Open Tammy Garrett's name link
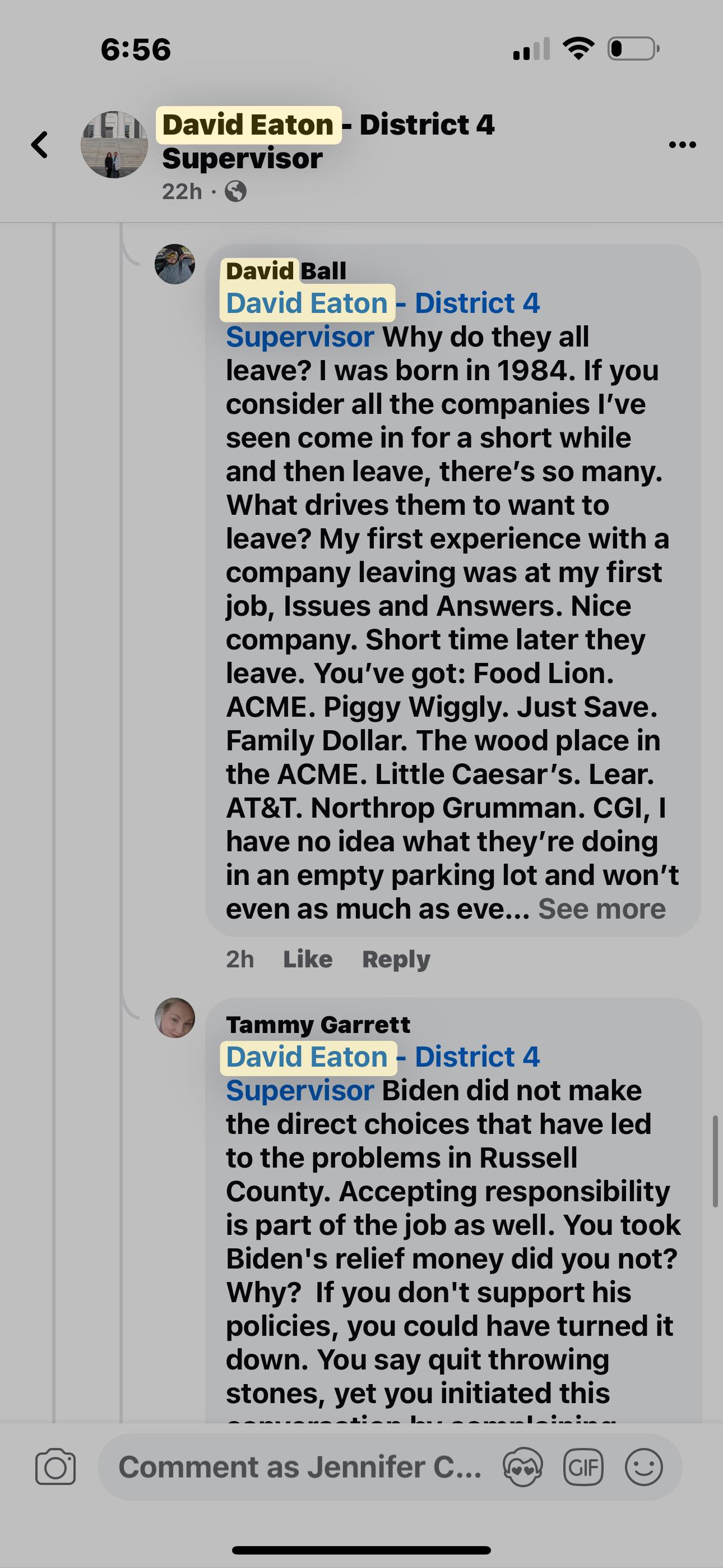Image resolution: width=723 pixels, height=1568 pixels. tap(318, 1025)
